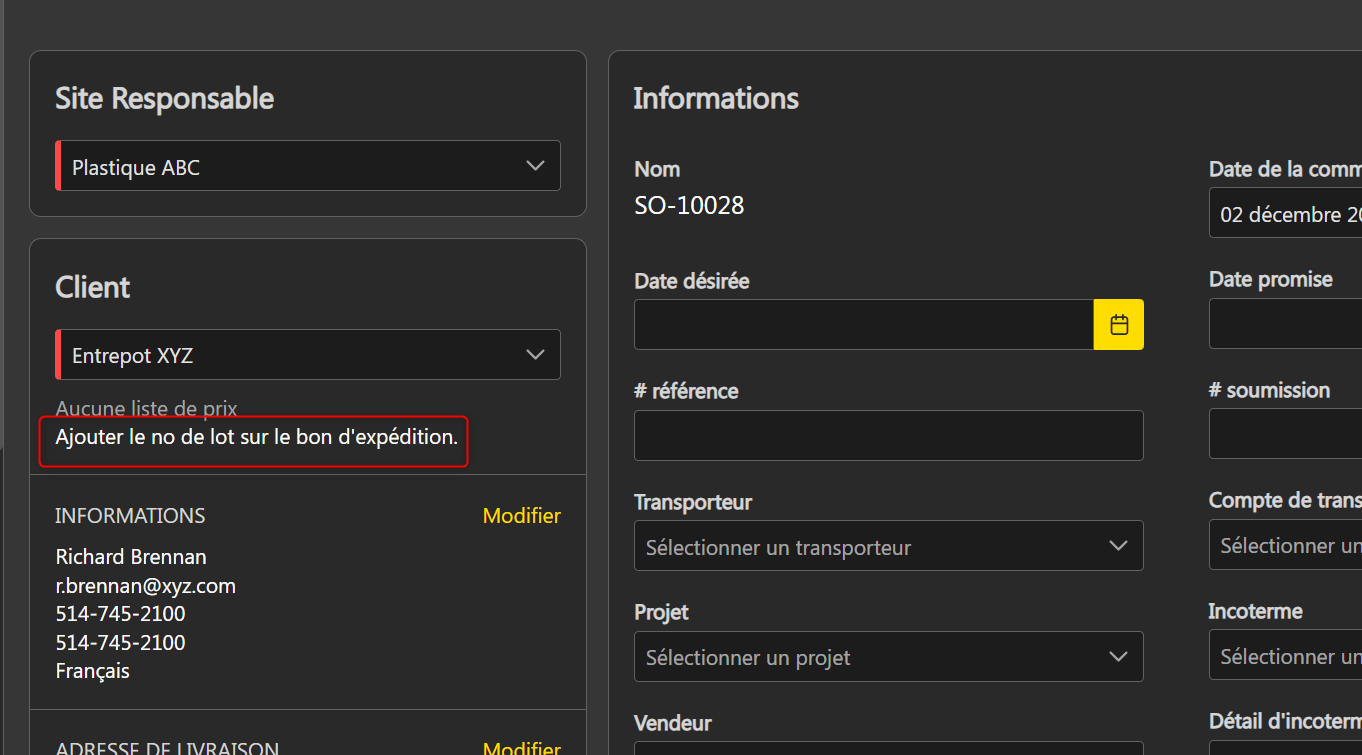1362x755 pixels.
Task: Click the email r.brennan@xyz.com
Action: (x=145, y=586)
